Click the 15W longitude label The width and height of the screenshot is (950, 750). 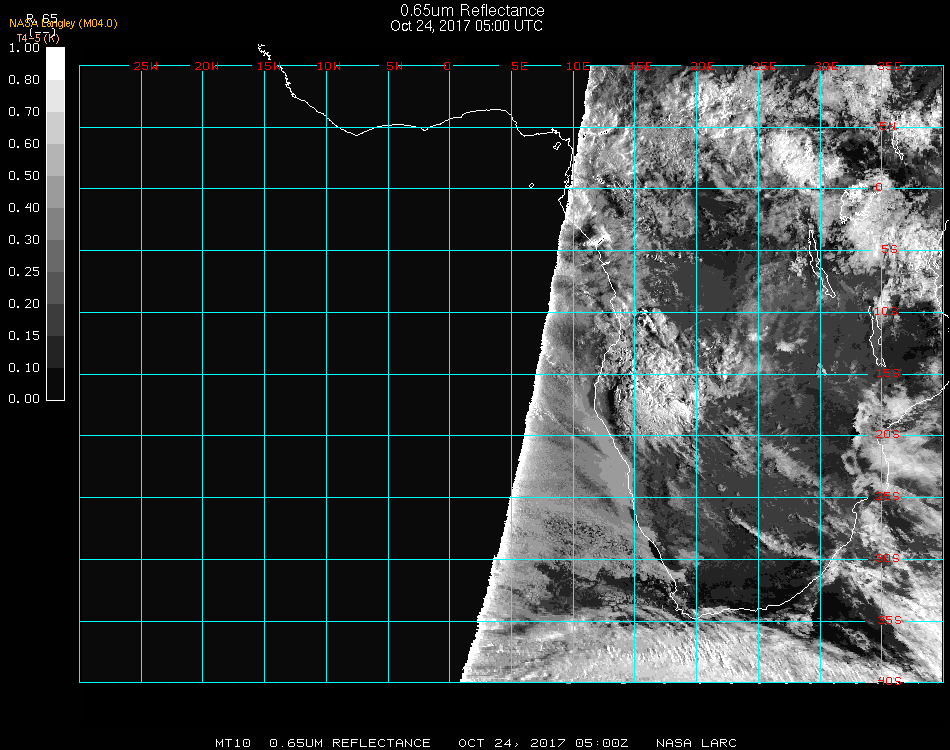coord(268,66)
